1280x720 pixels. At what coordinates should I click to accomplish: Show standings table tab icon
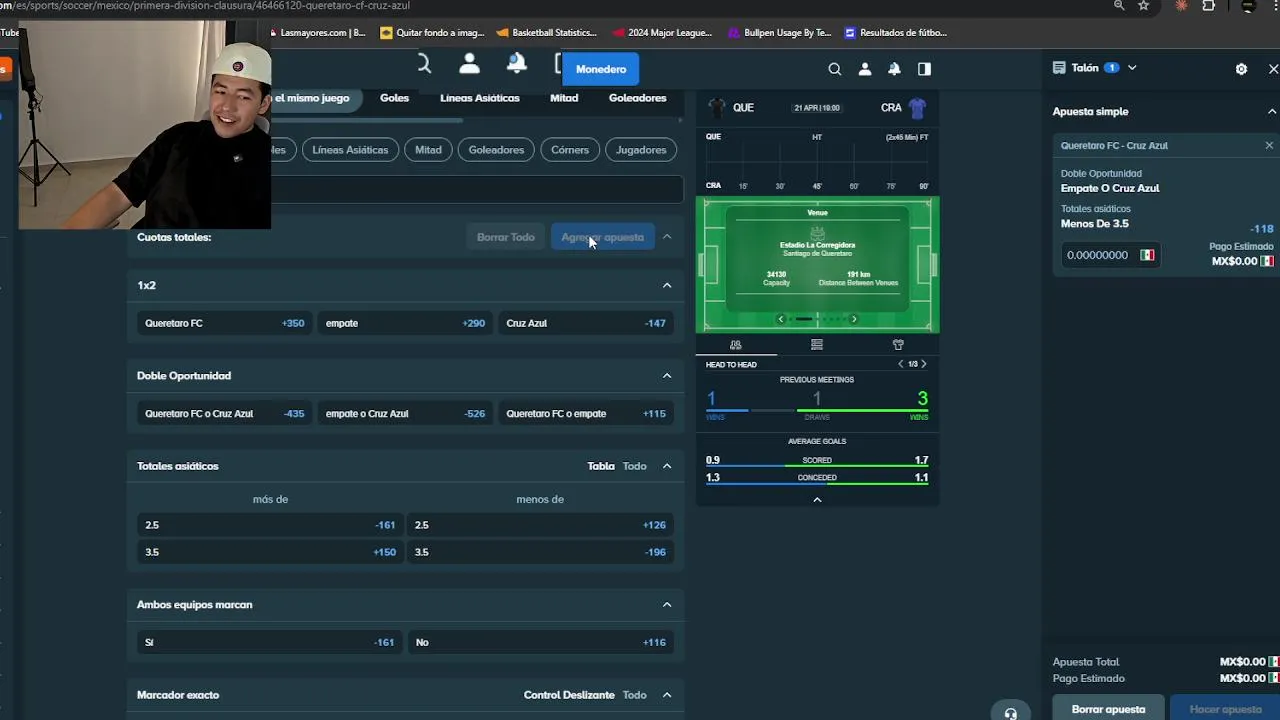pos(817,344)
